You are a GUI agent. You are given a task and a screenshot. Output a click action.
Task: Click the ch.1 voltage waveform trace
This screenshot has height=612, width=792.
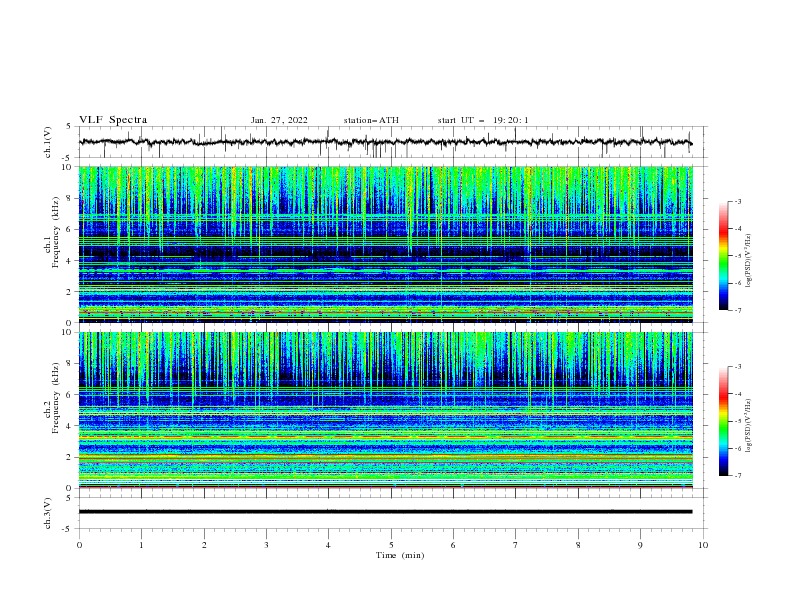coord(385,142)
